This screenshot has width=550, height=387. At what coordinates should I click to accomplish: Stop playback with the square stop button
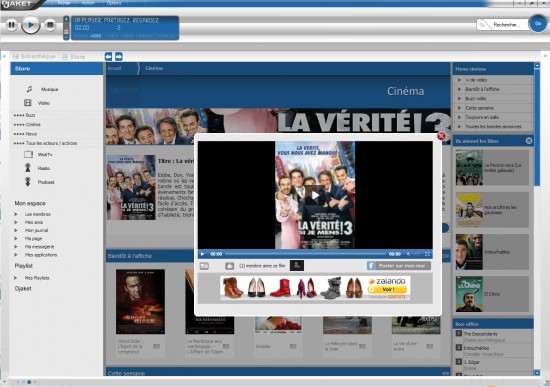(x=50, y=25)
